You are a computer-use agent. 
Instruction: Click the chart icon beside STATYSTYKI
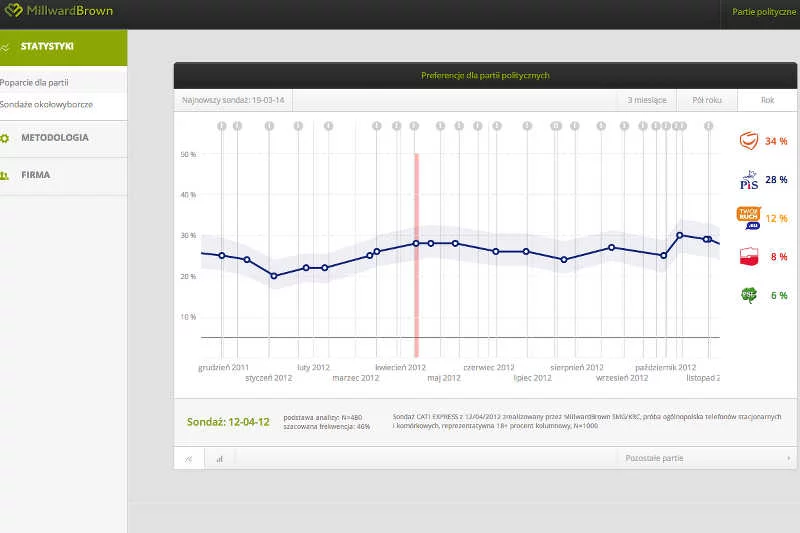click(5, 48)
